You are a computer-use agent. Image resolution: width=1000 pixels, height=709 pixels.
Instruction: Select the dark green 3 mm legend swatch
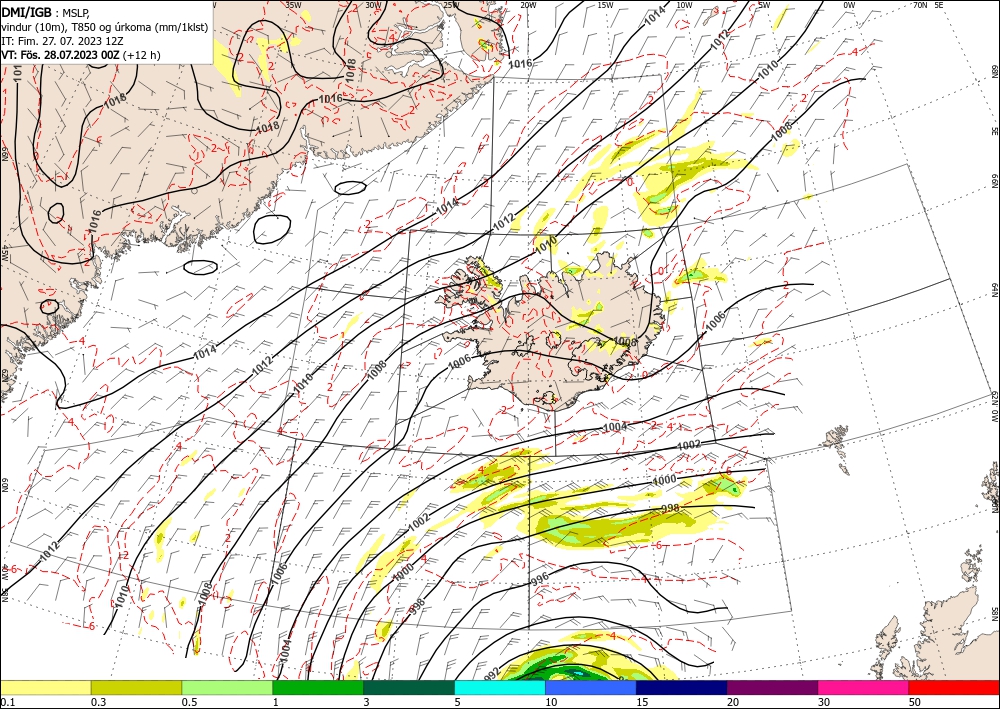(x=409, y=687)
